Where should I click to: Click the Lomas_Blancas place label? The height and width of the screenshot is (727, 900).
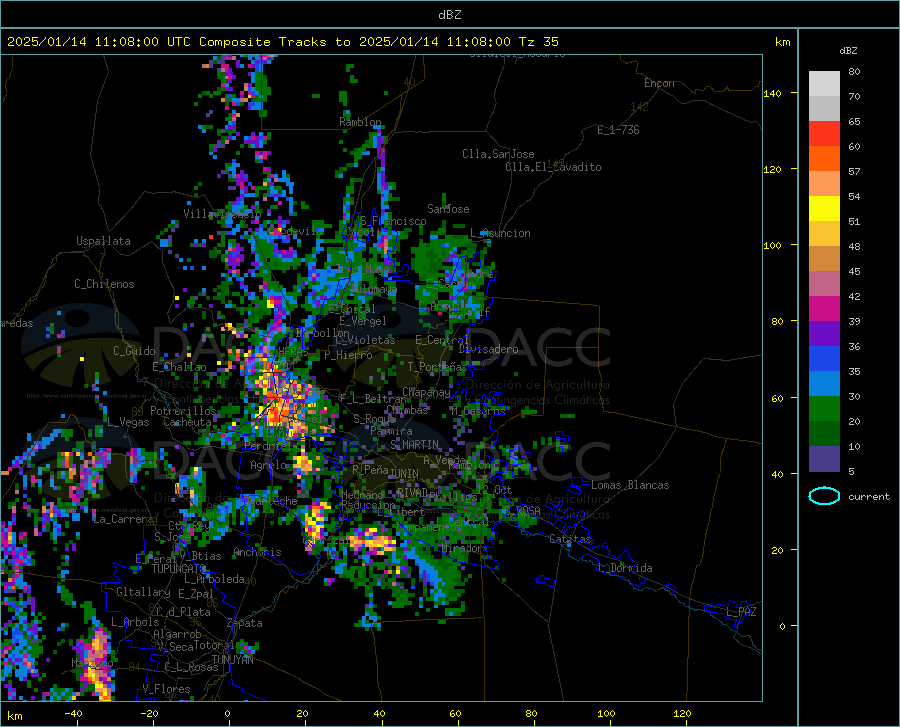[x=630, y=485]
